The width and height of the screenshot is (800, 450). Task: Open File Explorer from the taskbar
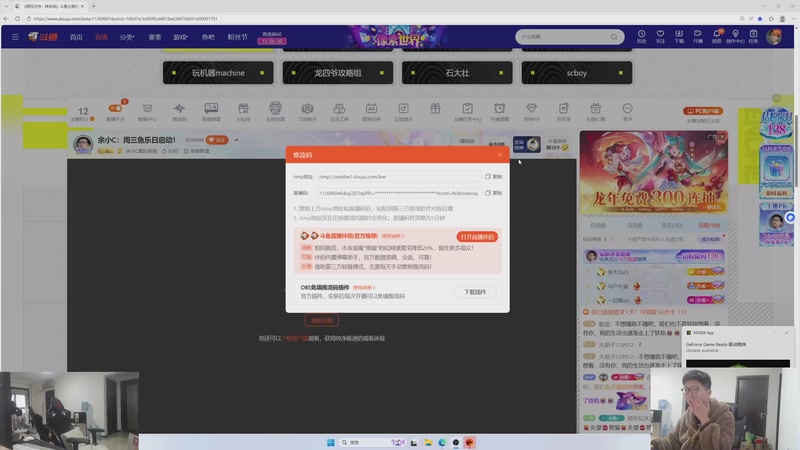[428, 442]
